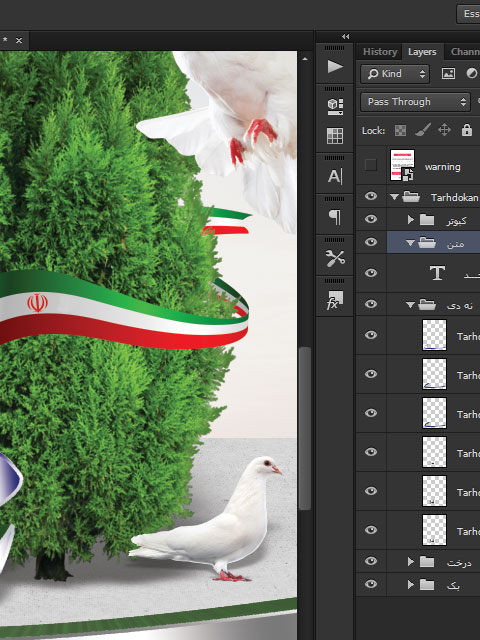Collapse panels with double-arrow icon

345,37
